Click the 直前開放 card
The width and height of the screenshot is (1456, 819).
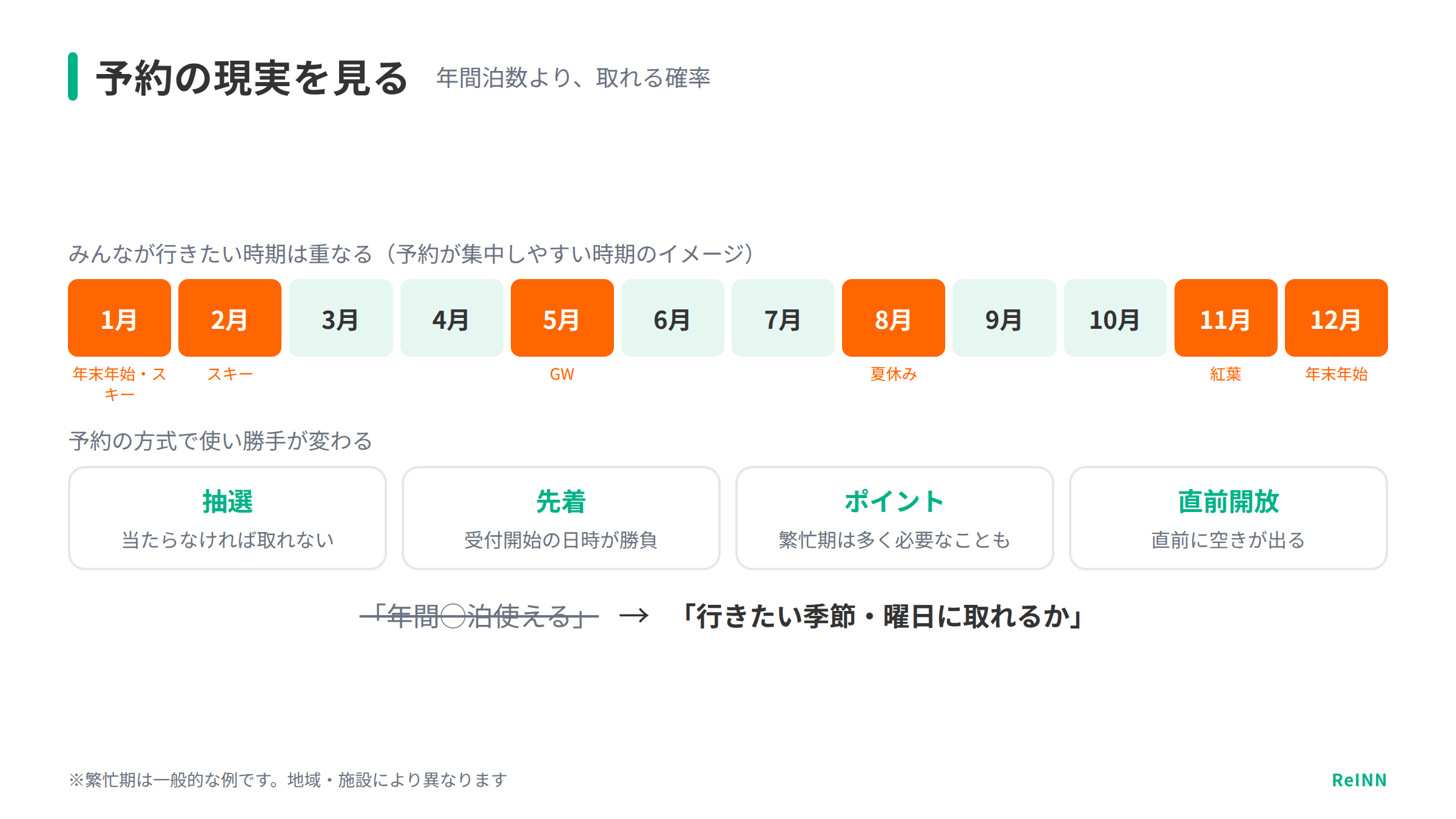click(x=1228, y=518)
